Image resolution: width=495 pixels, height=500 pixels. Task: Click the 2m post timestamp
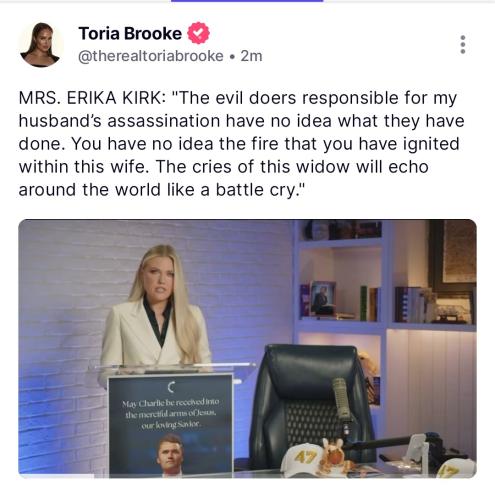click(x=251, y=56)
